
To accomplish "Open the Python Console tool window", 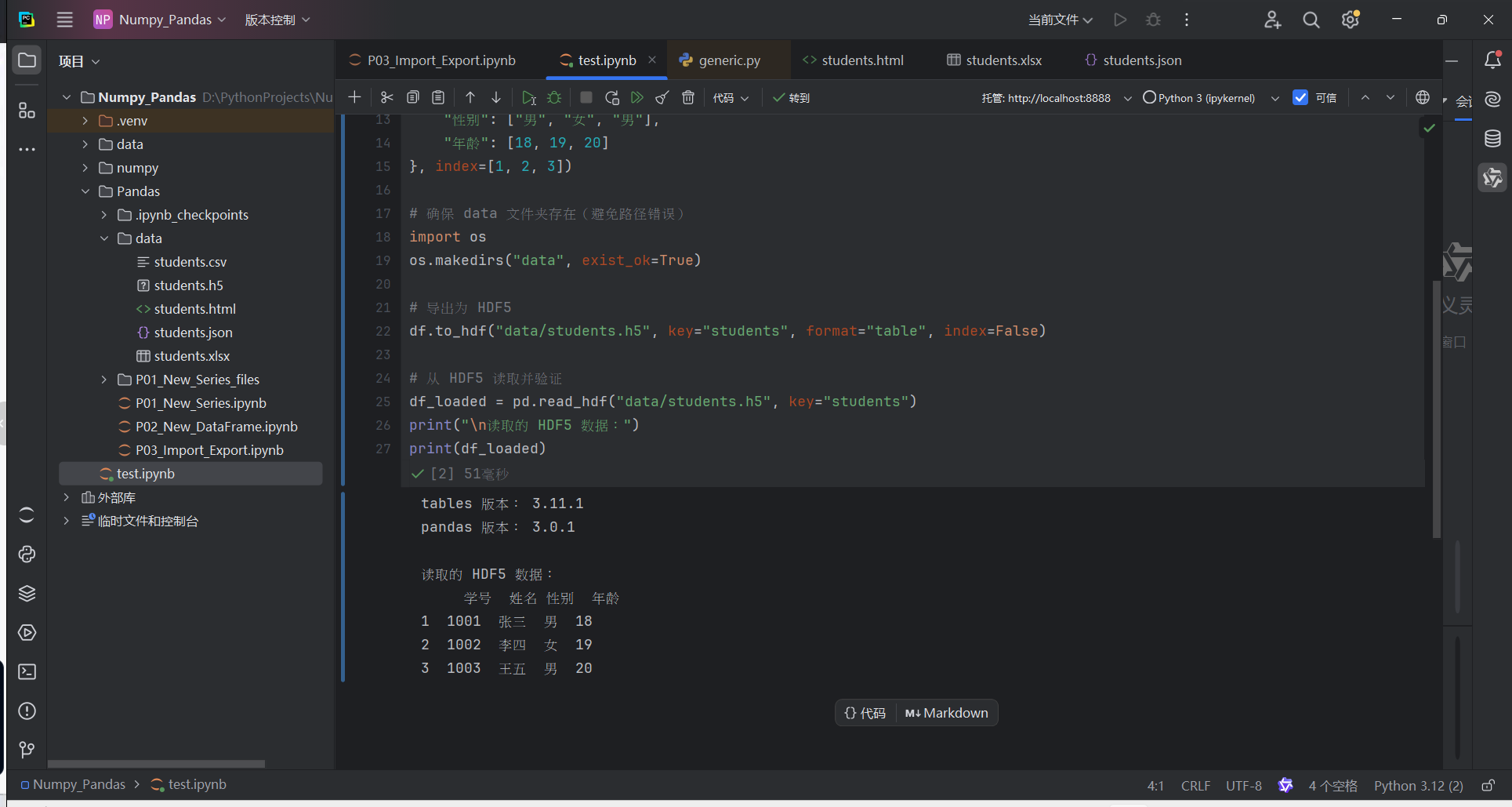I will 27,554.
